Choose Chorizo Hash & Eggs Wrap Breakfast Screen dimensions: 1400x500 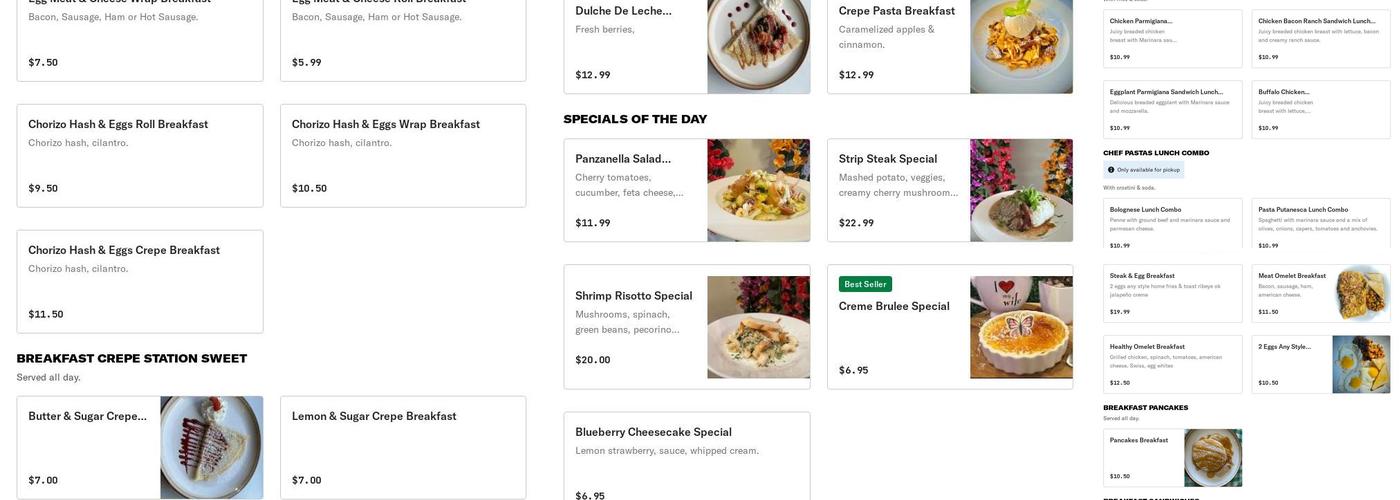[403, 155]
